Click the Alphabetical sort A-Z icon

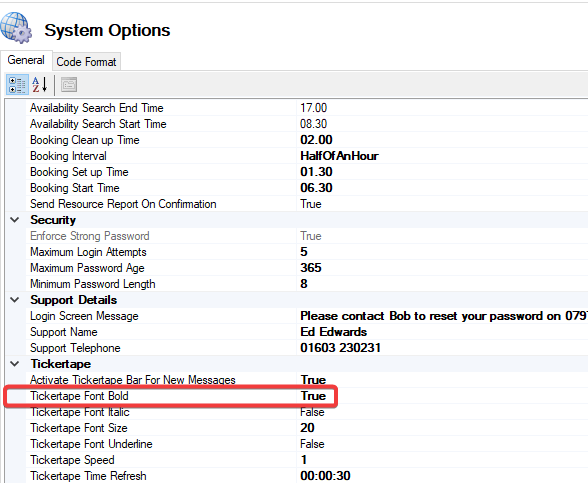[x=39, y=85]
